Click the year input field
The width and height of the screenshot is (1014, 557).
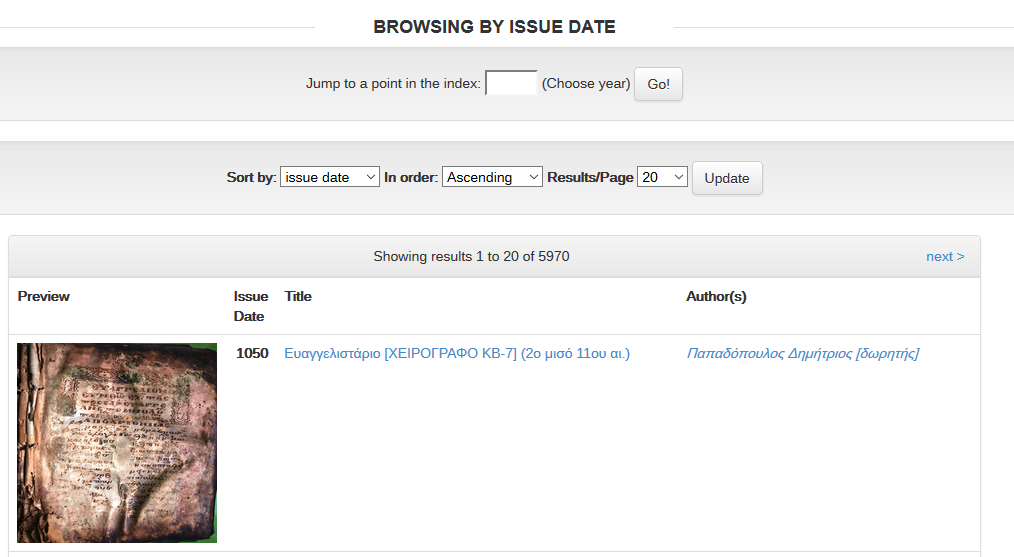tap(511, 83)
